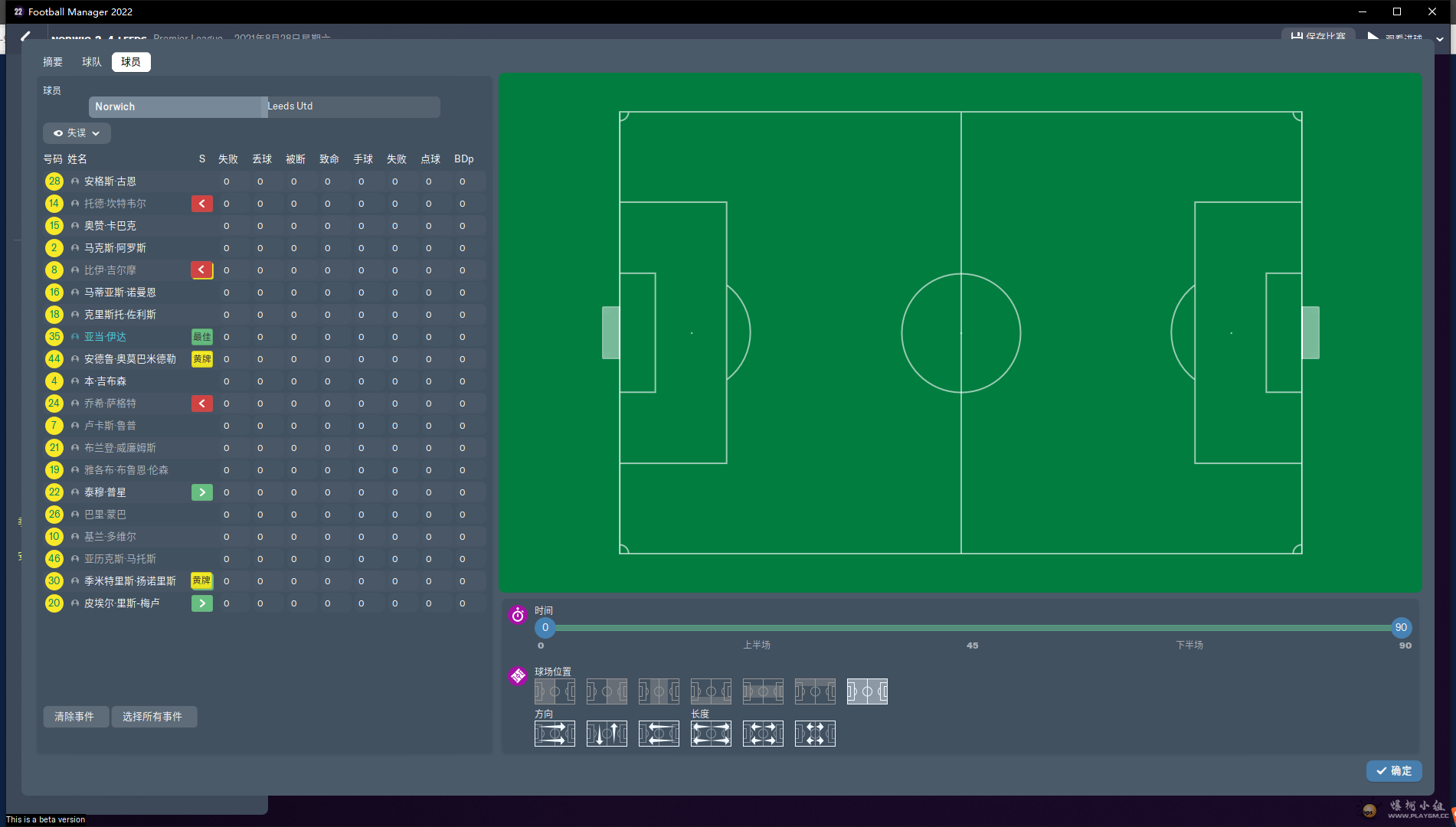
Task: Open player 亚当·伊达 link
Action: (105, 337)
